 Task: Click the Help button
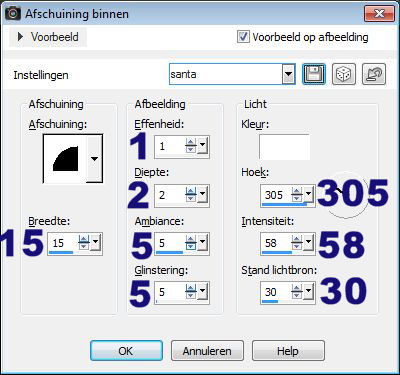point(288,351)
